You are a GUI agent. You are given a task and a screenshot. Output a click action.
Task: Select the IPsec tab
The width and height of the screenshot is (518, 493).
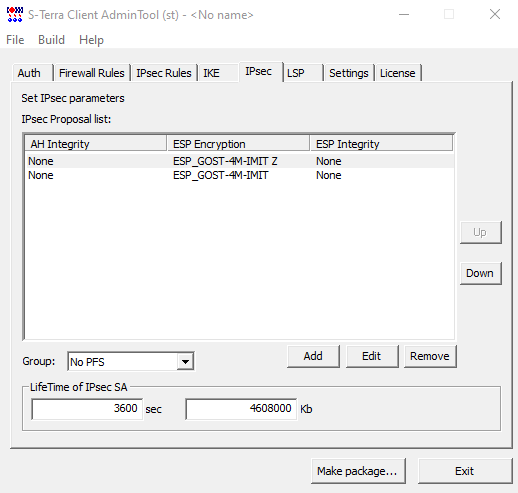tap(261, 72)
